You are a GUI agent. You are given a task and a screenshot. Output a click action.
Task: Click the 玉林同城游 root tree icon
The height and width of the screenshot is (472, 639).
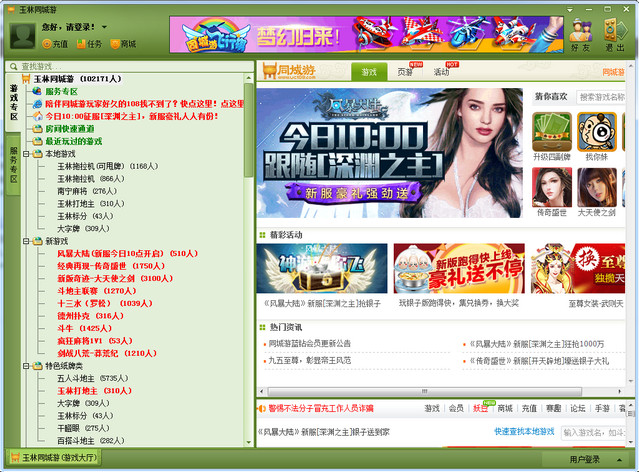26,79
